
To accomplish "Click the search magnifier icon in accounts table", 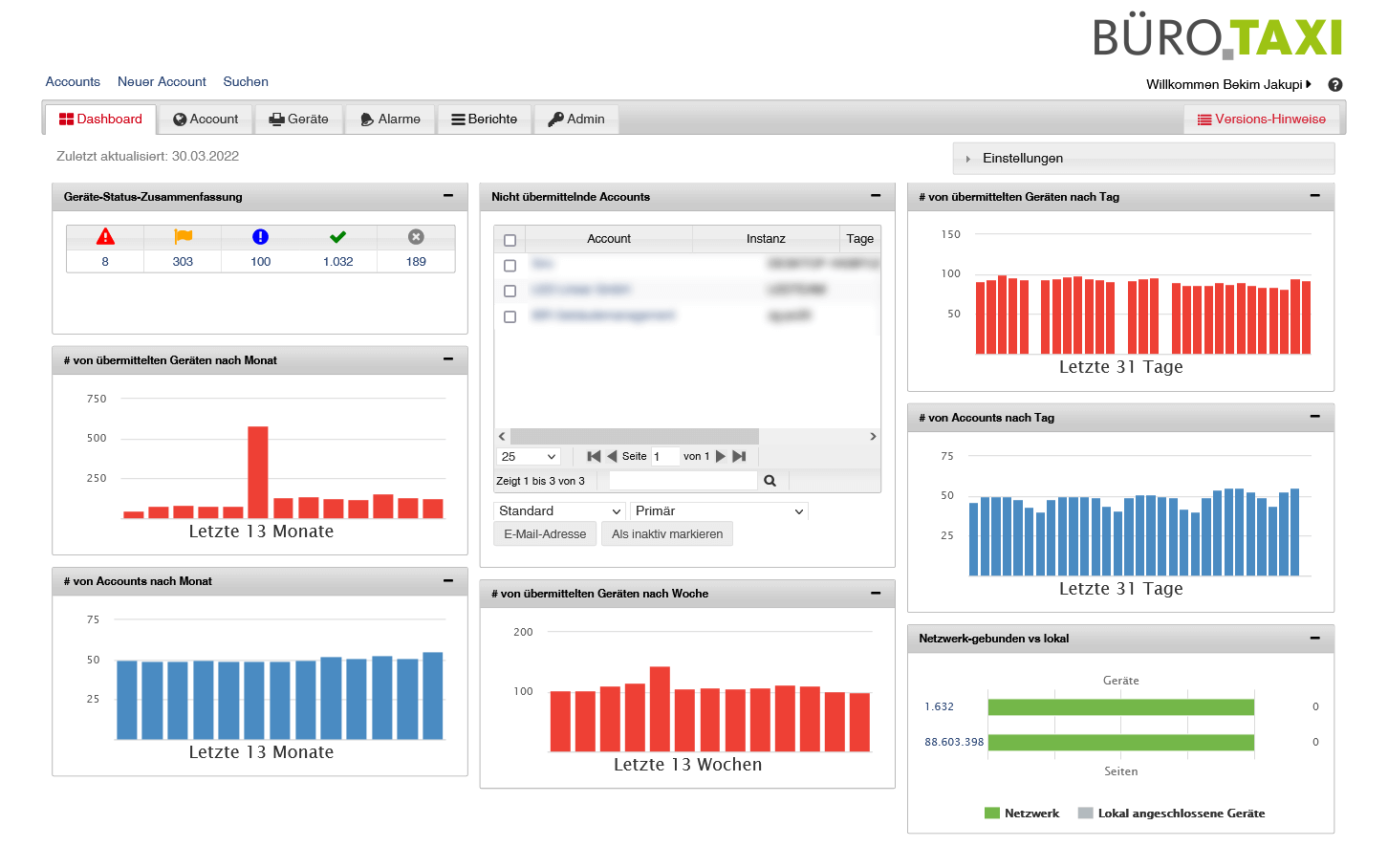I will (770, 481).
